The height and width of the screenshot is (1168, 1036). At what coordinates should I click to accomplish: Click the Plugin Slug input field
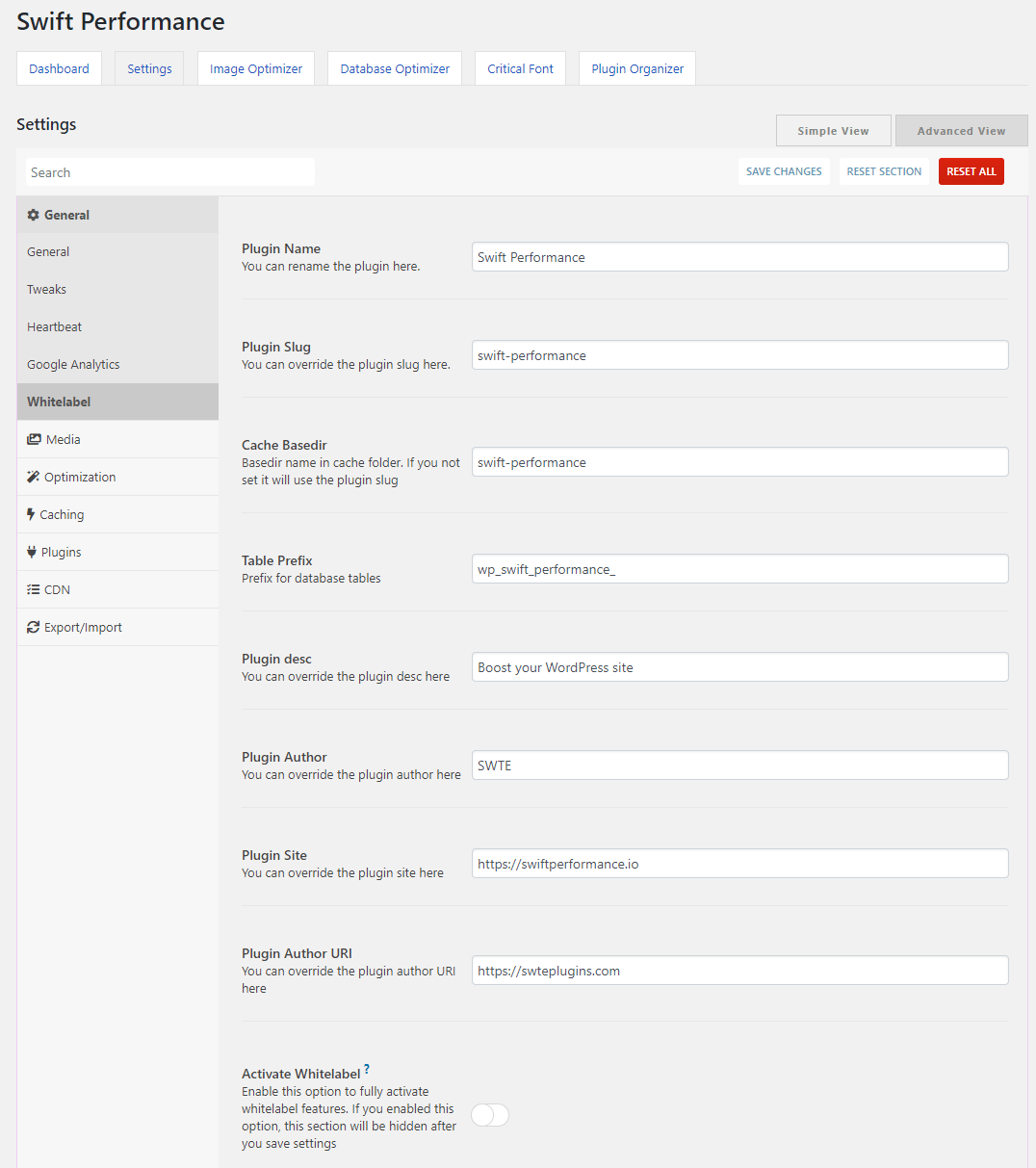pos(740,355)
